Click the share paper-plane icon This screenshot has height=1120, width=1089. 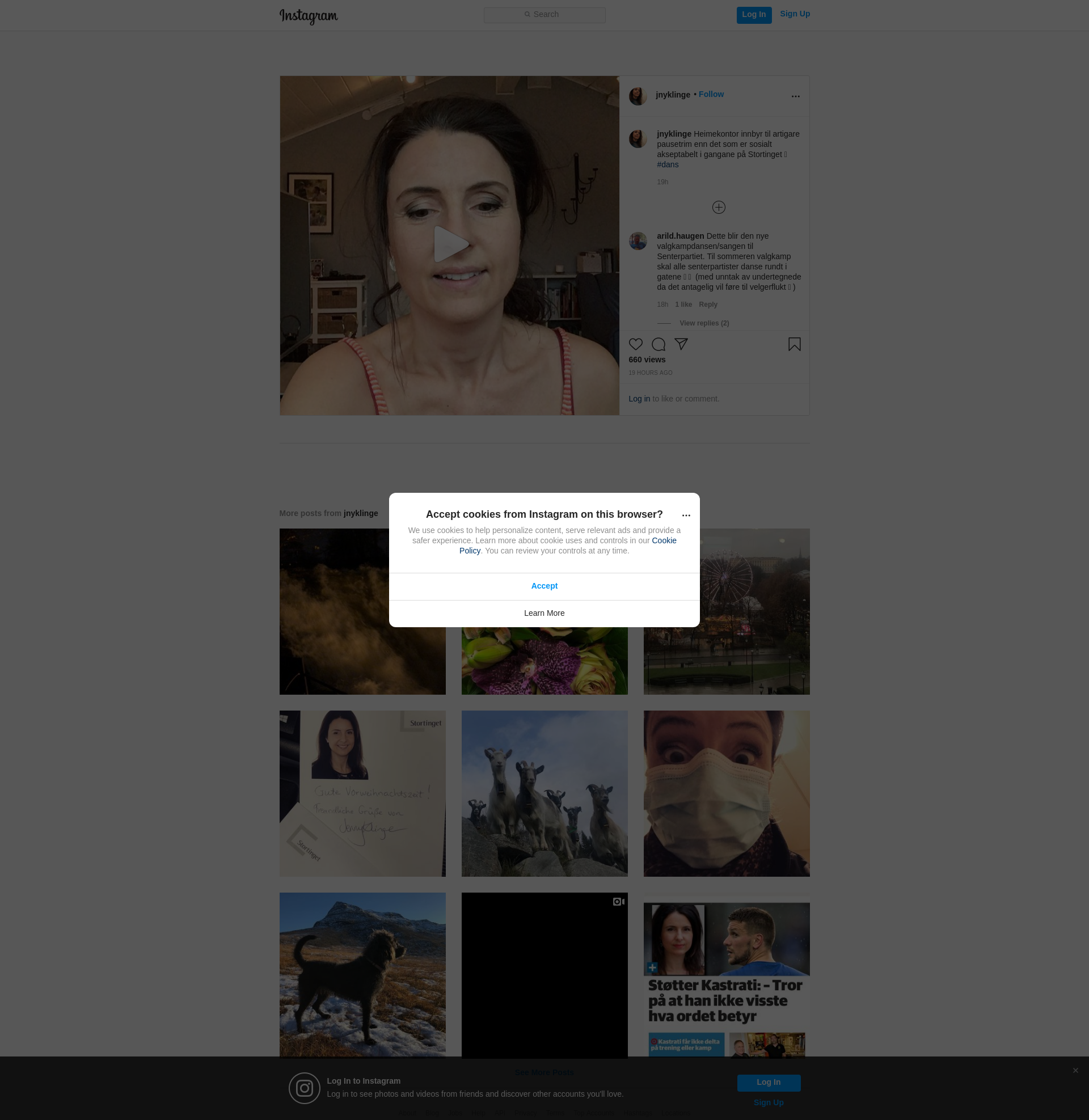point(681,344)
